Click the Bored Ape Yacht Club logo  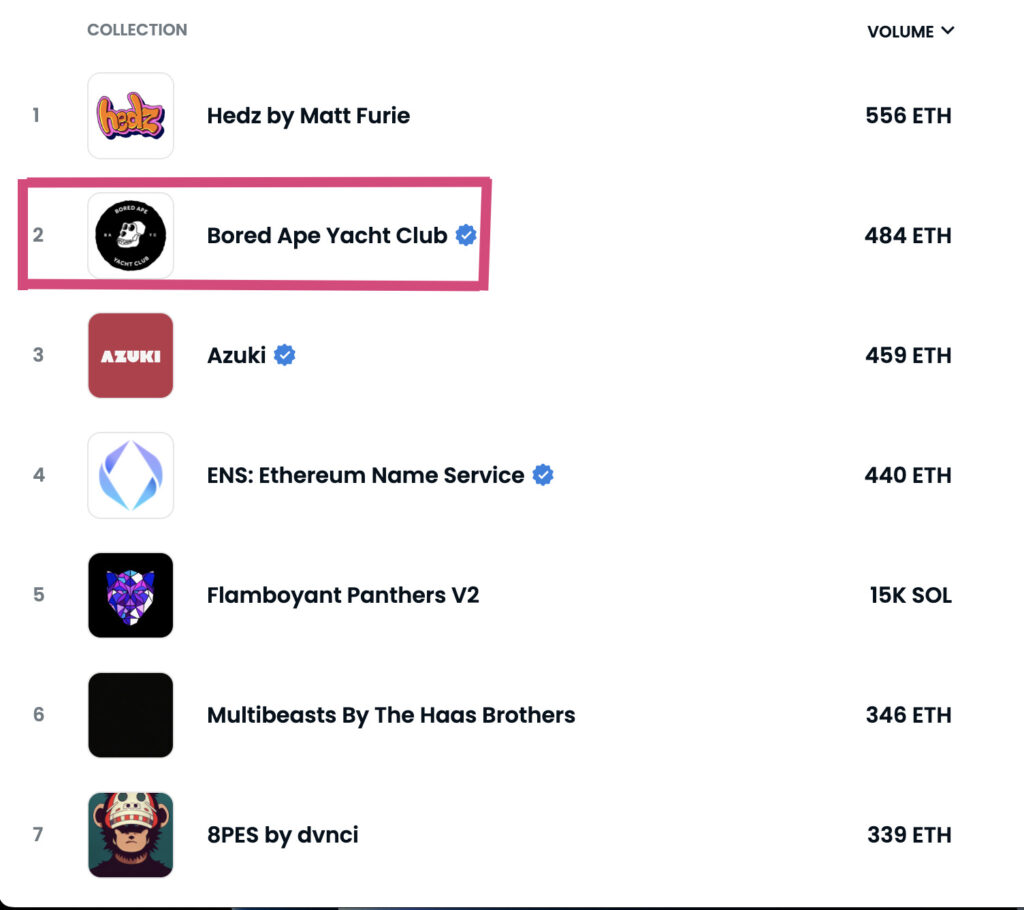[130, 236]
